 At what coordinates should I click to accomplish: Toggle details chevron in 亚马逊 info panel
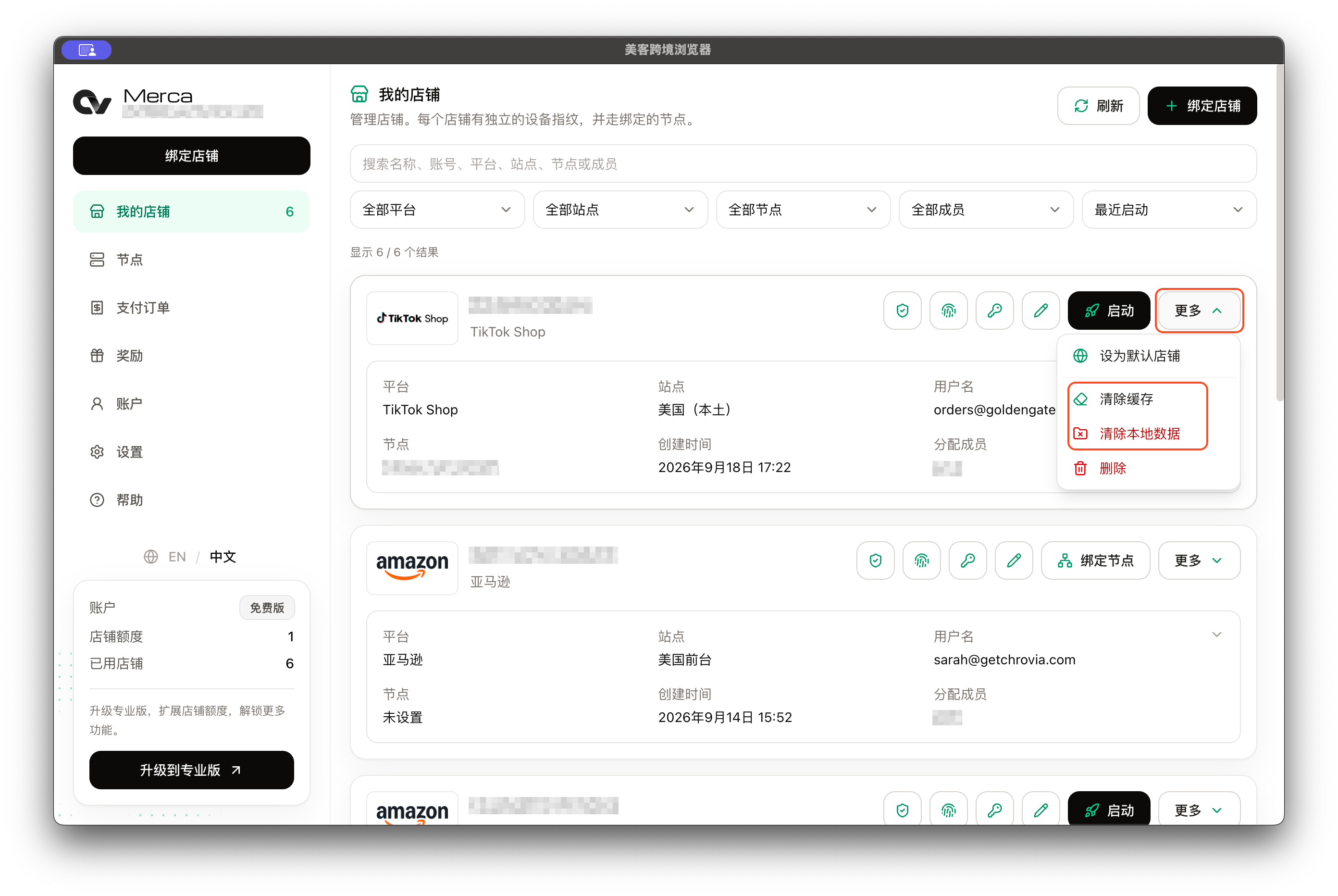click(1216, 635)
